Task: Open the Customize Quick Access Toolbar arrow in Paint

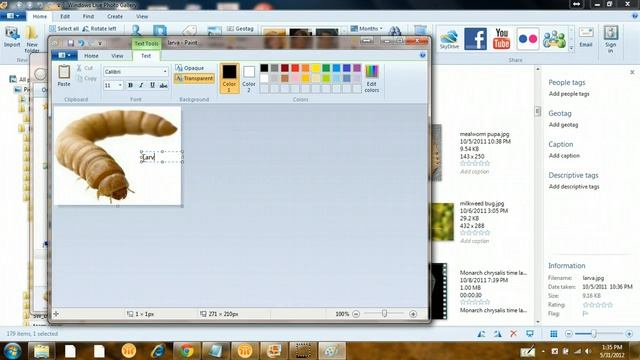Action: click(100, 43)
